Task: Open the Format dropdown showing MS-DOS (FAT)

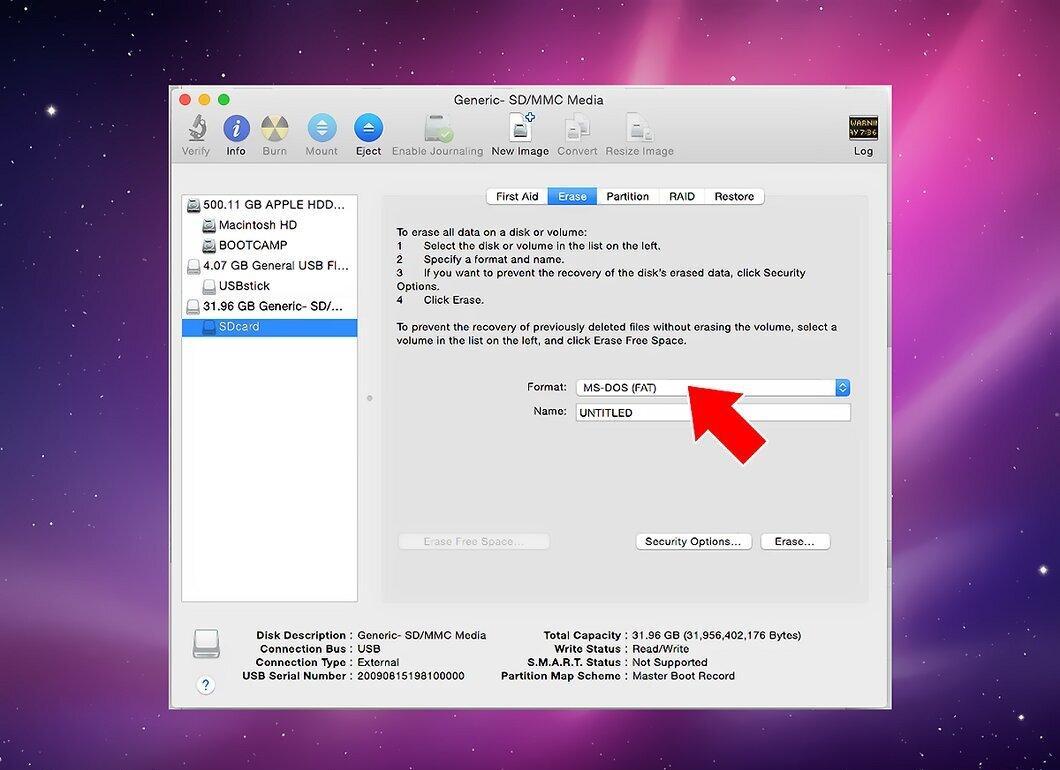Action: [x=713, y=387]
